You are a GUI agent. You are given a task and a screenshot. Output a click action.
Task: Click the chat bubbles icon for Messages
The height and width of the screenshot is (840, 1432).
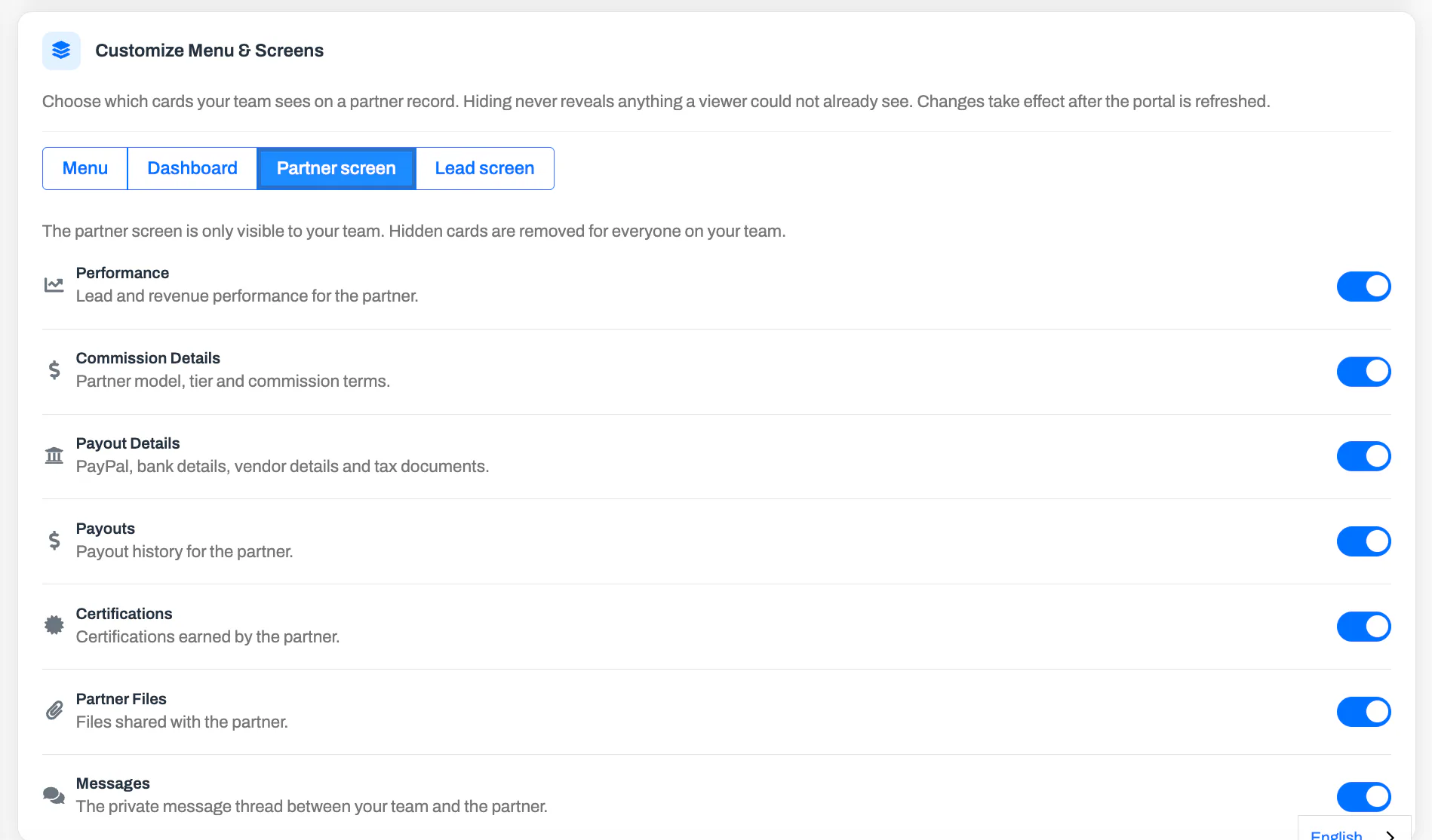point(54,796)
